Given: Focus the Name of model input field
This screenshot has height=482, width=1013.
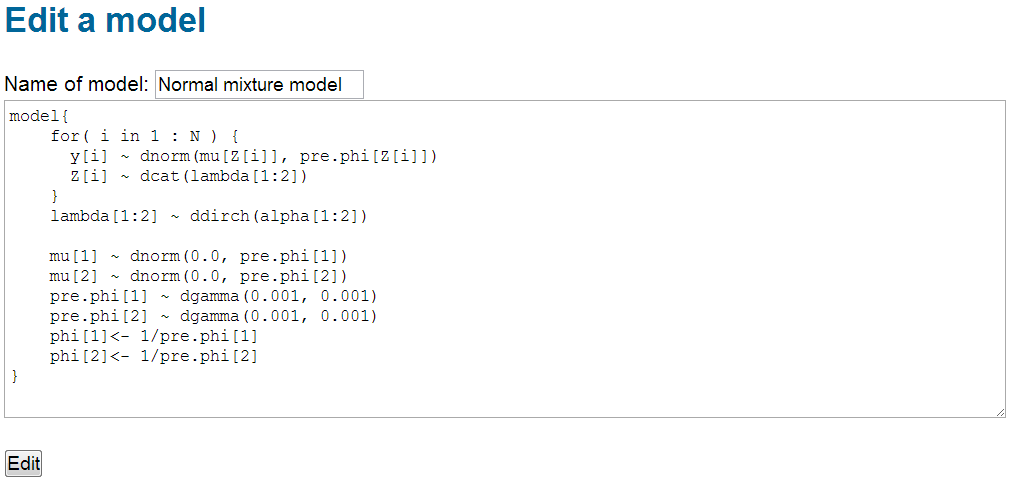Looking at the screenshot, I should click(259, 85).
